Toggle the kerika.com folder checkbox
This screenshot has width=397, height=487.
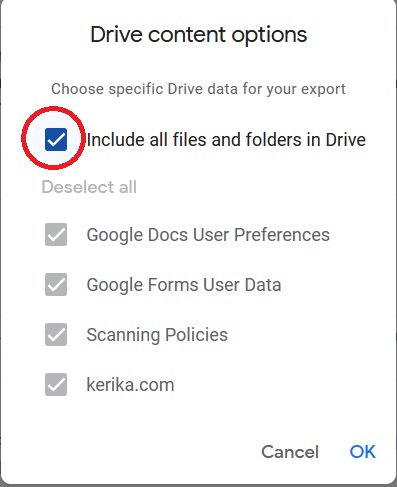[56, 384]
